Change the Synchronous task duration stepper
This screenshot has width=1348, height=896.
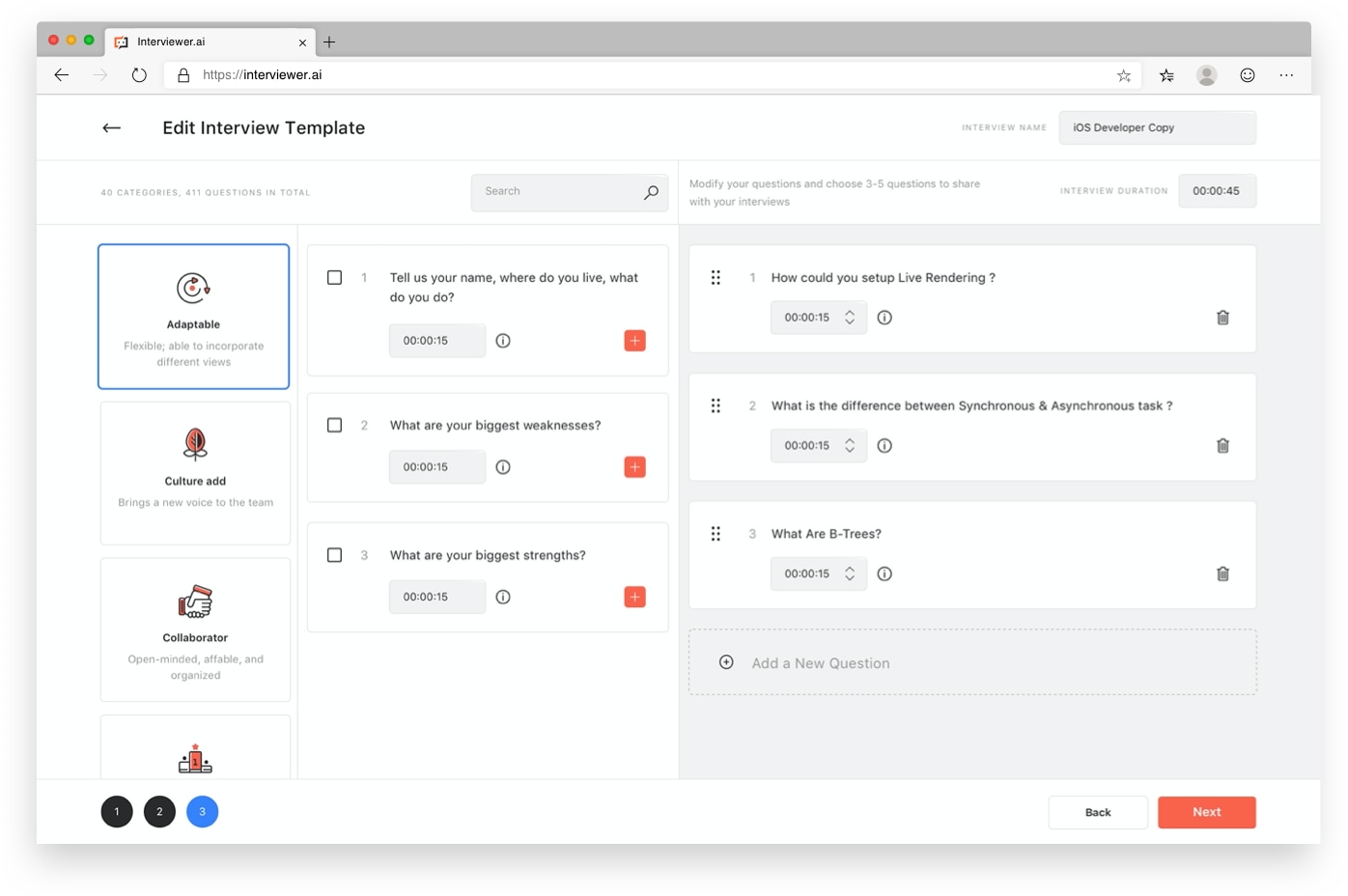click(x=850, y=446)
